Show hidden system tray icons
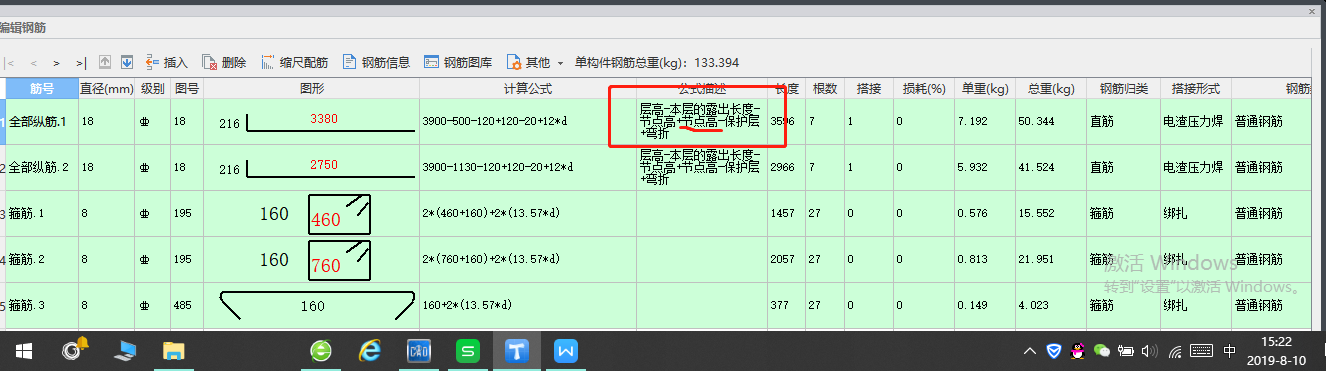The height and width of the screenshot is (371, 1326). [1031, 351]
